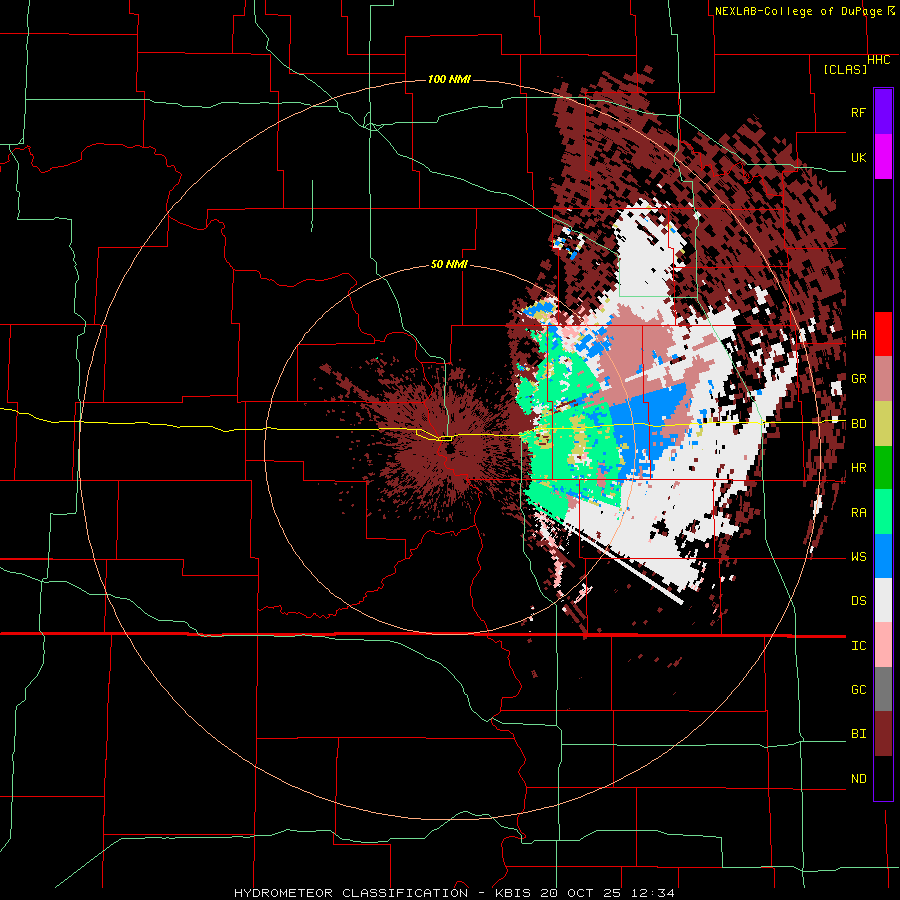Select the WS blue legend swatch

point(883,556)
